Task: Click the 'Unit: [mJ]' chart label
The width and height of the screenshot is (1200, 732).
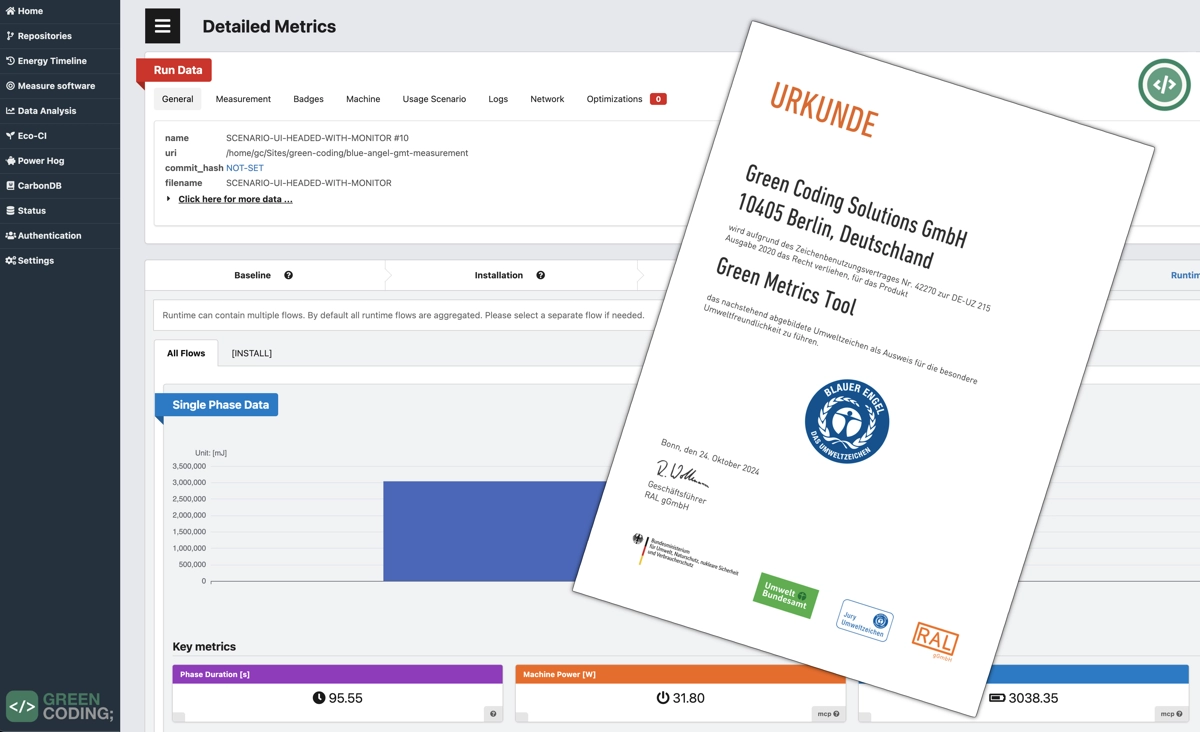Action: click(211, 453)
